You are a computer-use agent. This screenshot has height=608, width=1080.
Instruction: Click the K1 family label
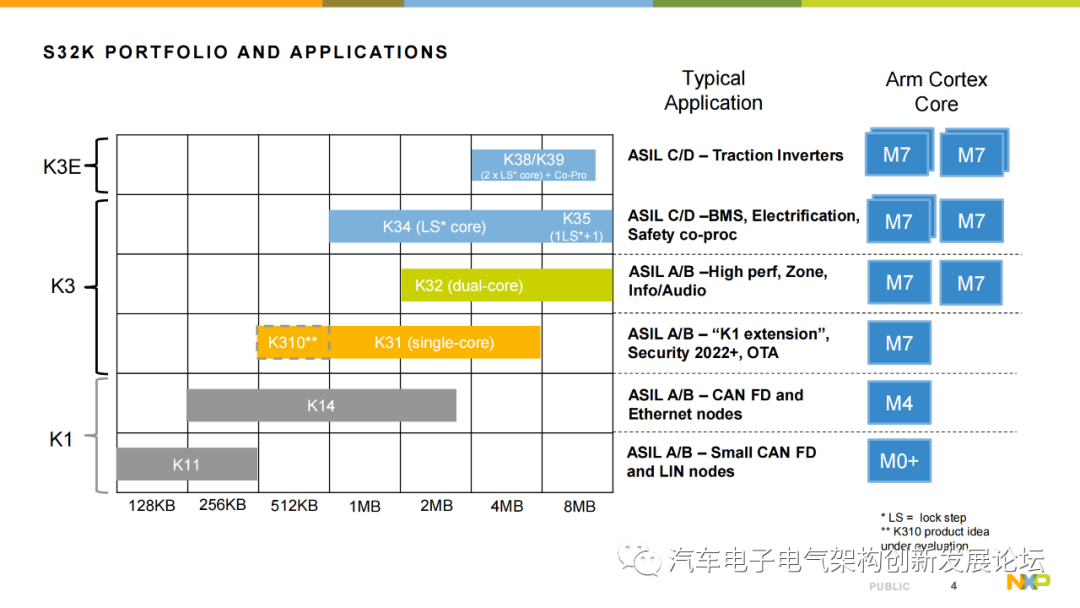point(61,439)
